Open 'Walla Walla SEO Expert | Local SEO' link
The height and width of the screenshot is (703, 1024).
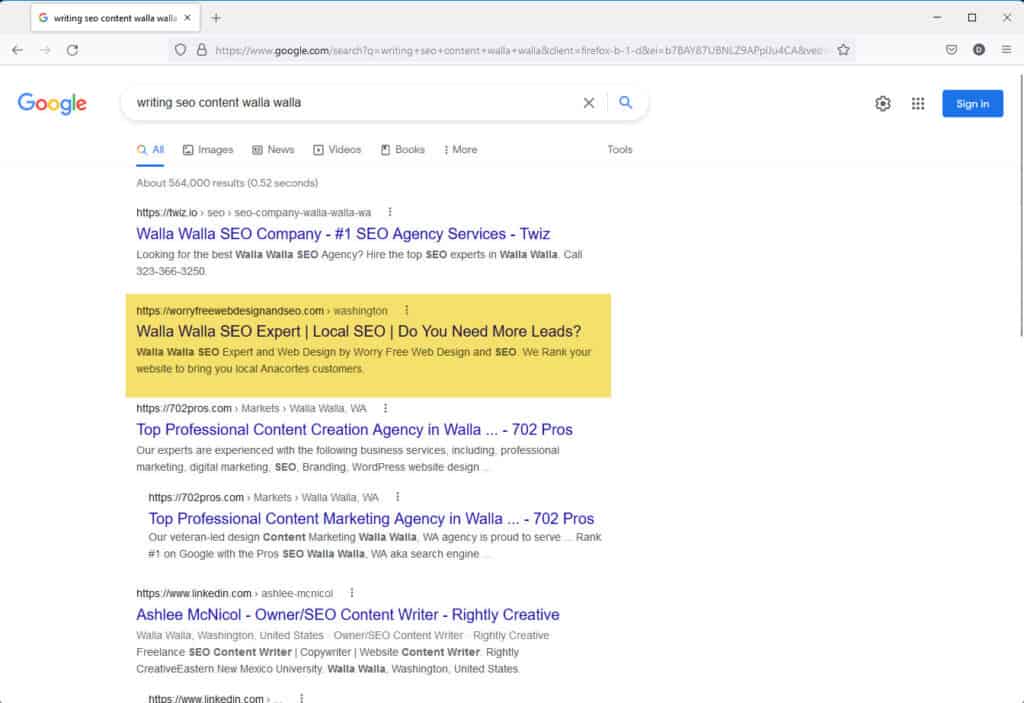359,331
